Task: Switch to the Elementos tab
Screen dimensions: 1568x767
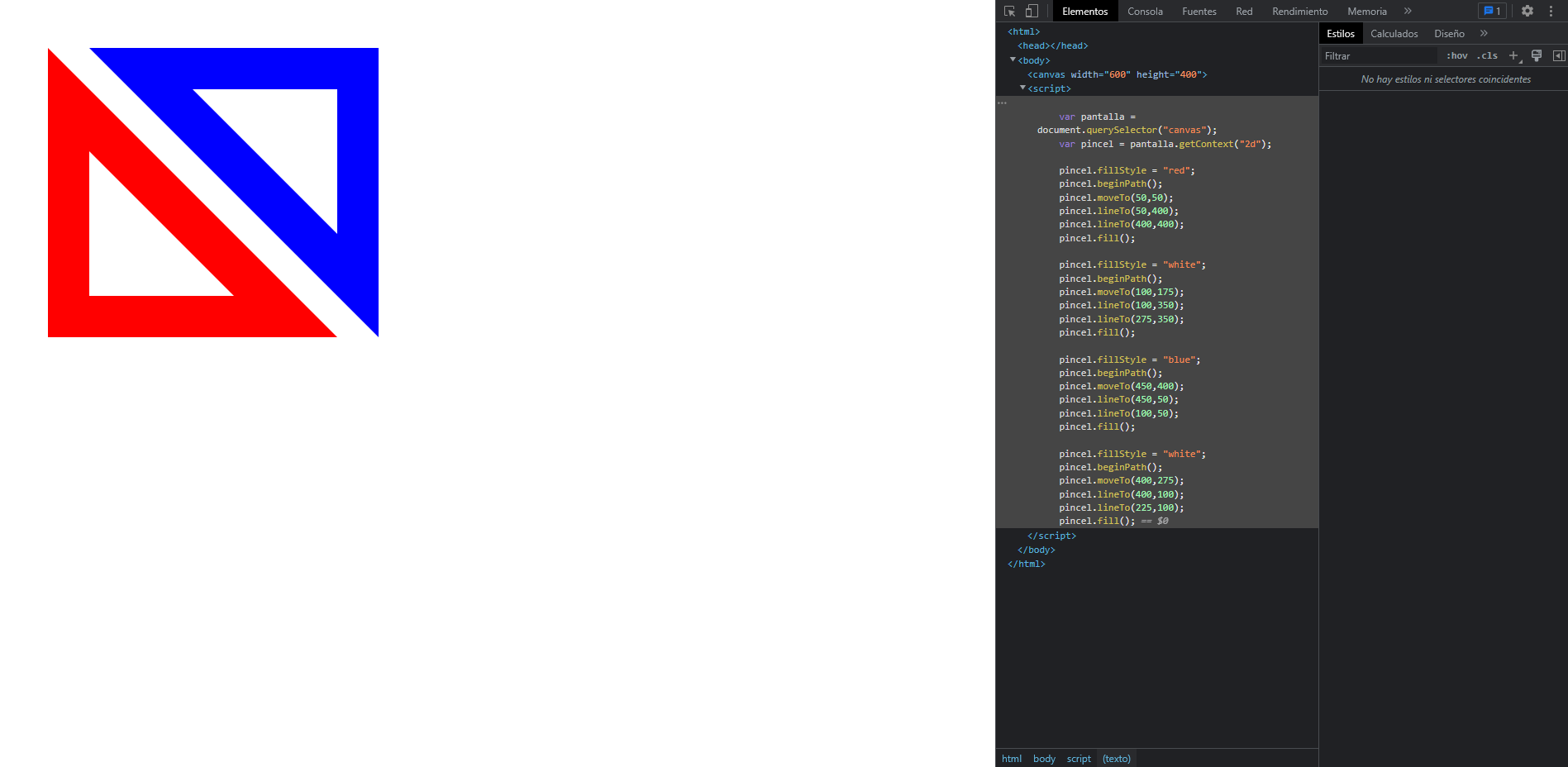Action: point(1084,11)
